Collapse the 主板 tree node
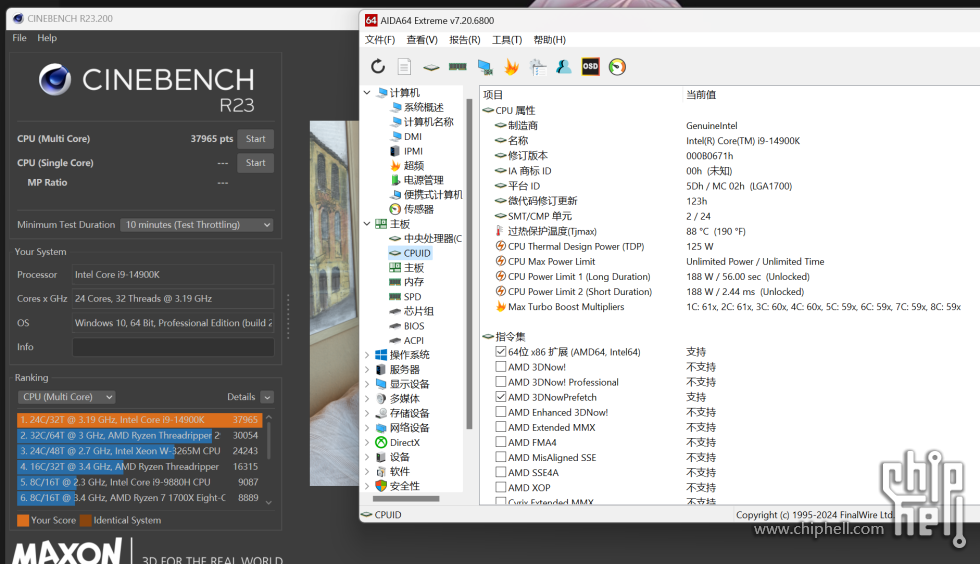Viewport: 980px width, 564px height. [x=368, y=224]
